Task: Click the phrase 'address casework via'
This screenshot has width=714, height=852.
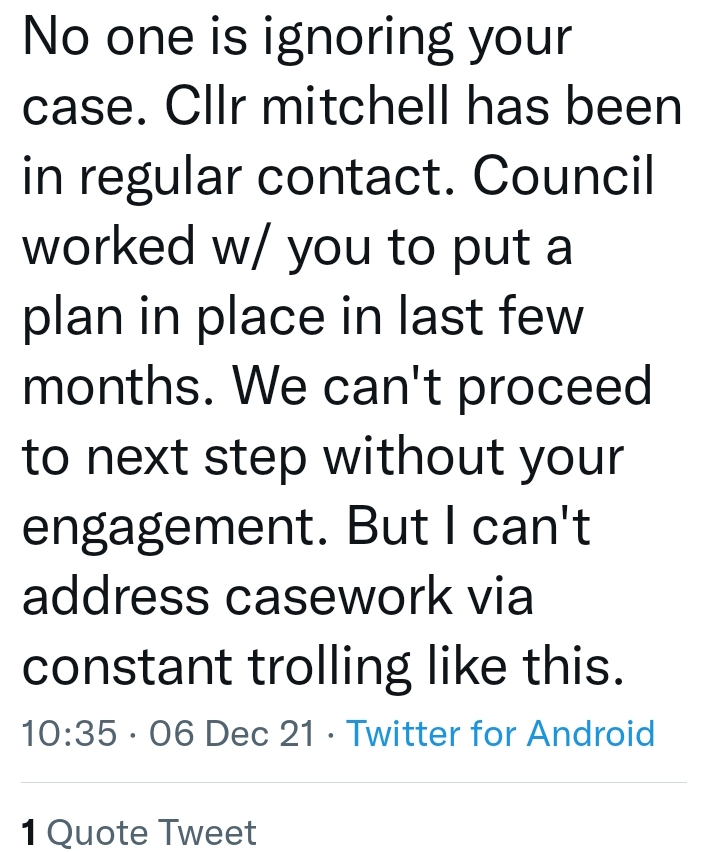Action: (278, 595)
